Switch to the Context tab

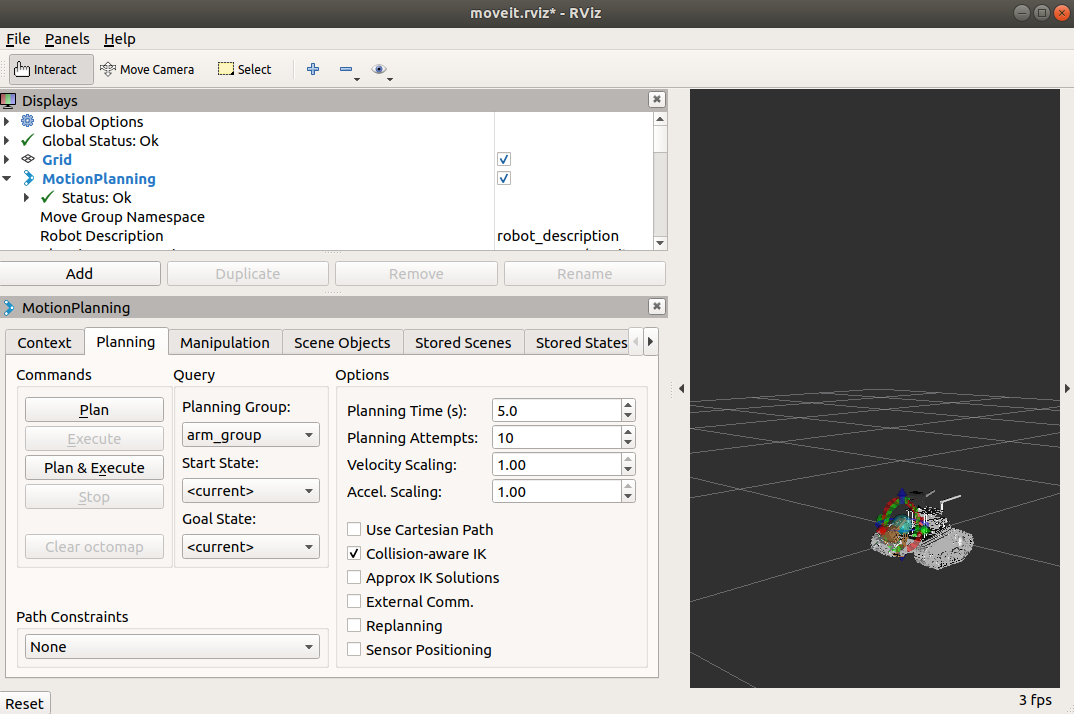click(x=45, y=343)
